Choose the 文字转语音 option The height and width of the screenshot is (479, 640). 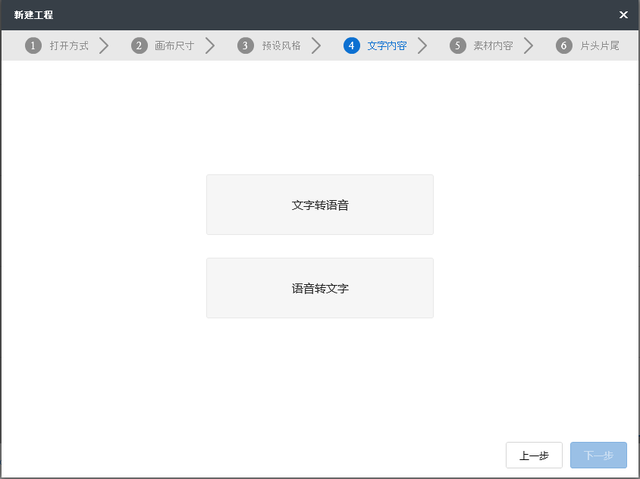tap(320, 204)
